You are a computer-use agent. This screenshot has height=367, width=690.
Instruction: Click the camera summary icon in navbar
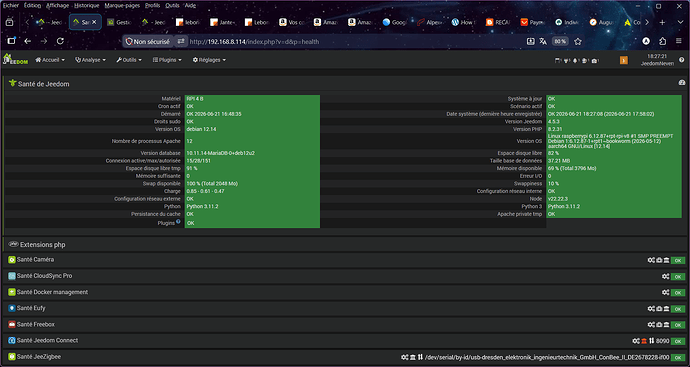pos(595,61)
